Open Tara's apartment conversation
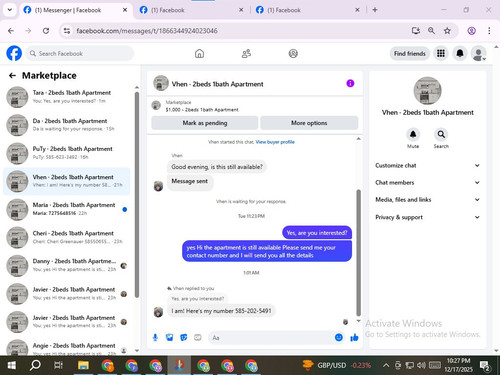 (67, 97)
